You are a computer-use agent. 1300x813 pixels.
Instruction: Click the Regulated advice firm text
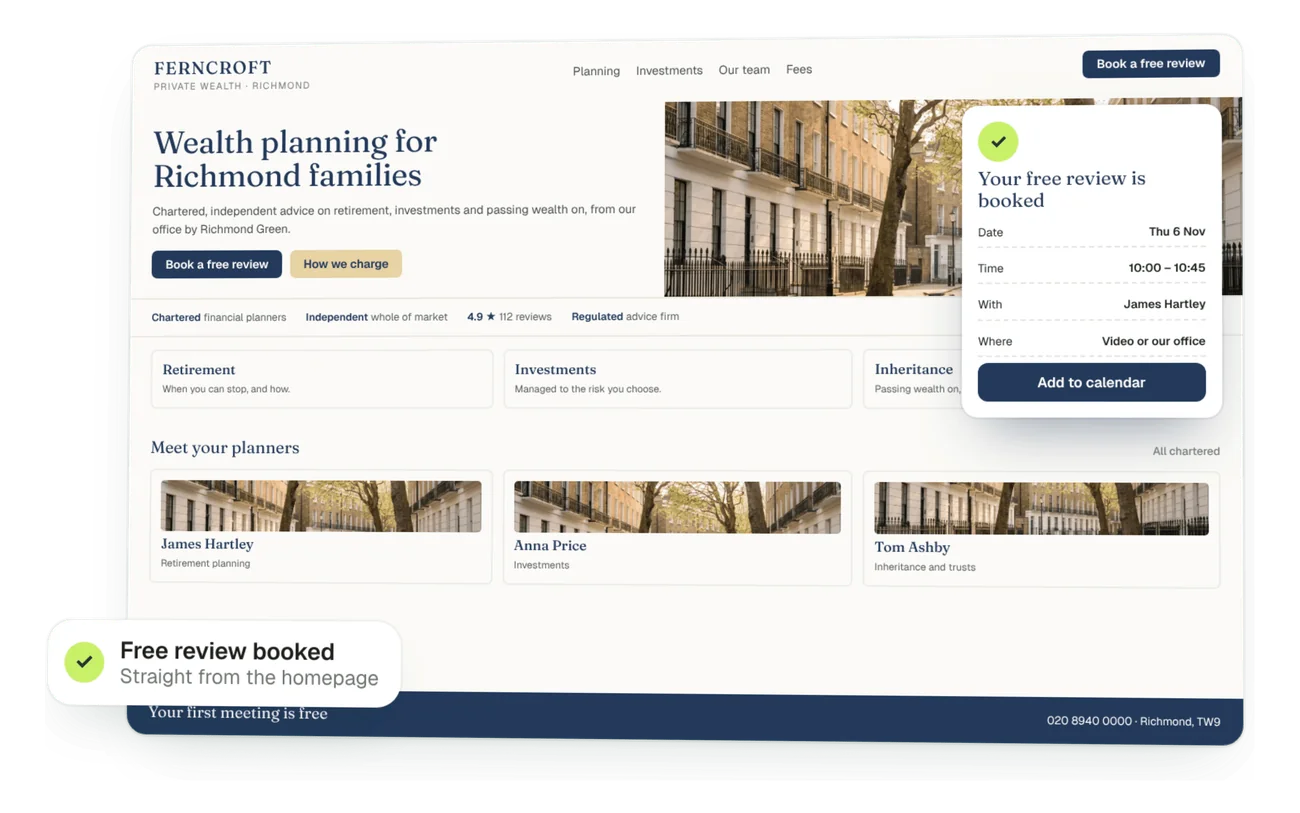[x=625, y=317]
